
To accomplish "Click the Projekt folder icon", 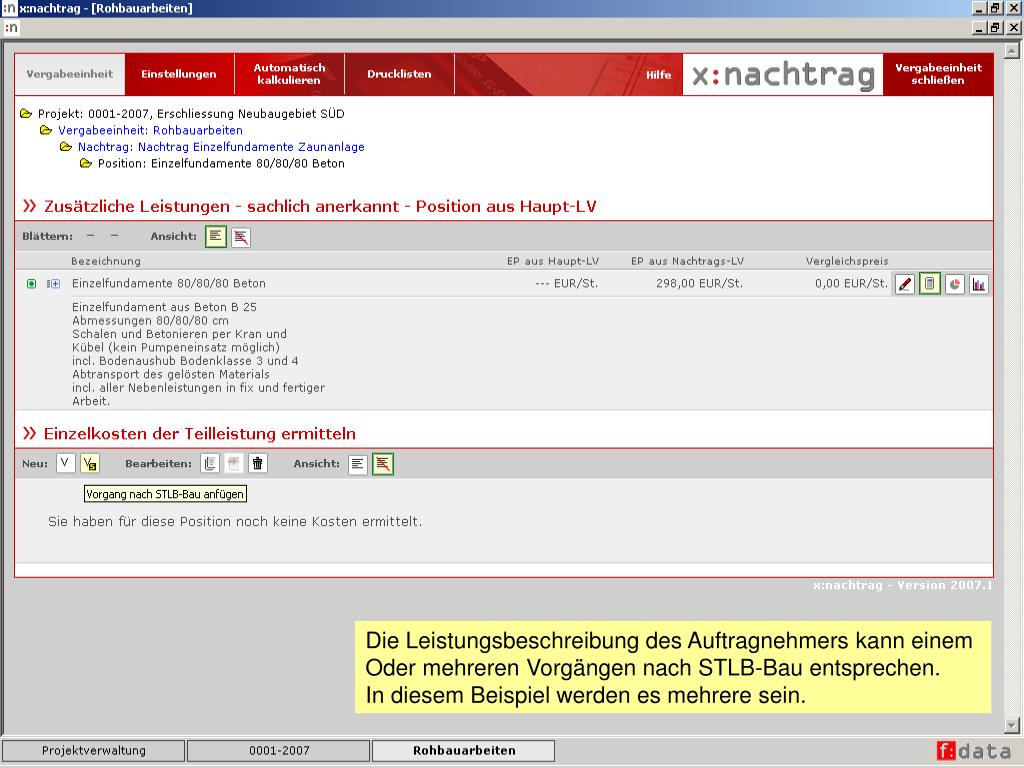I will (x=26, y=114).
